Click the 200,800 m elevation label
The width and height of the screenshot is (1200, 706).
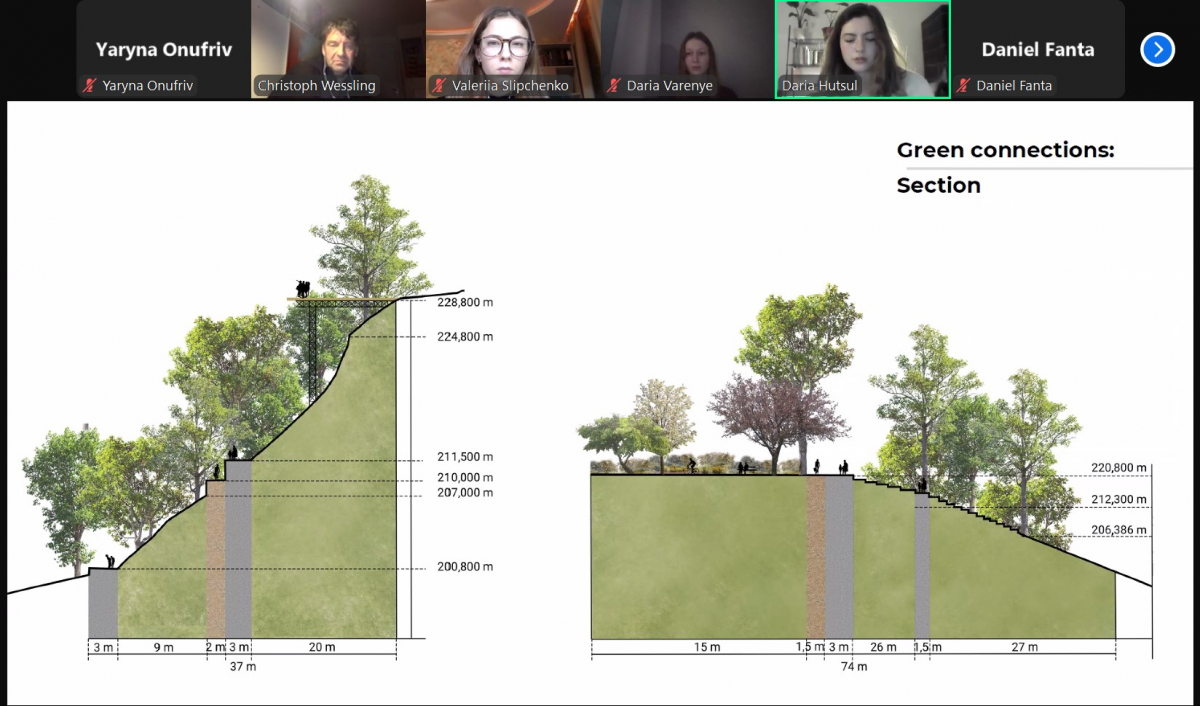coord(465,567)
